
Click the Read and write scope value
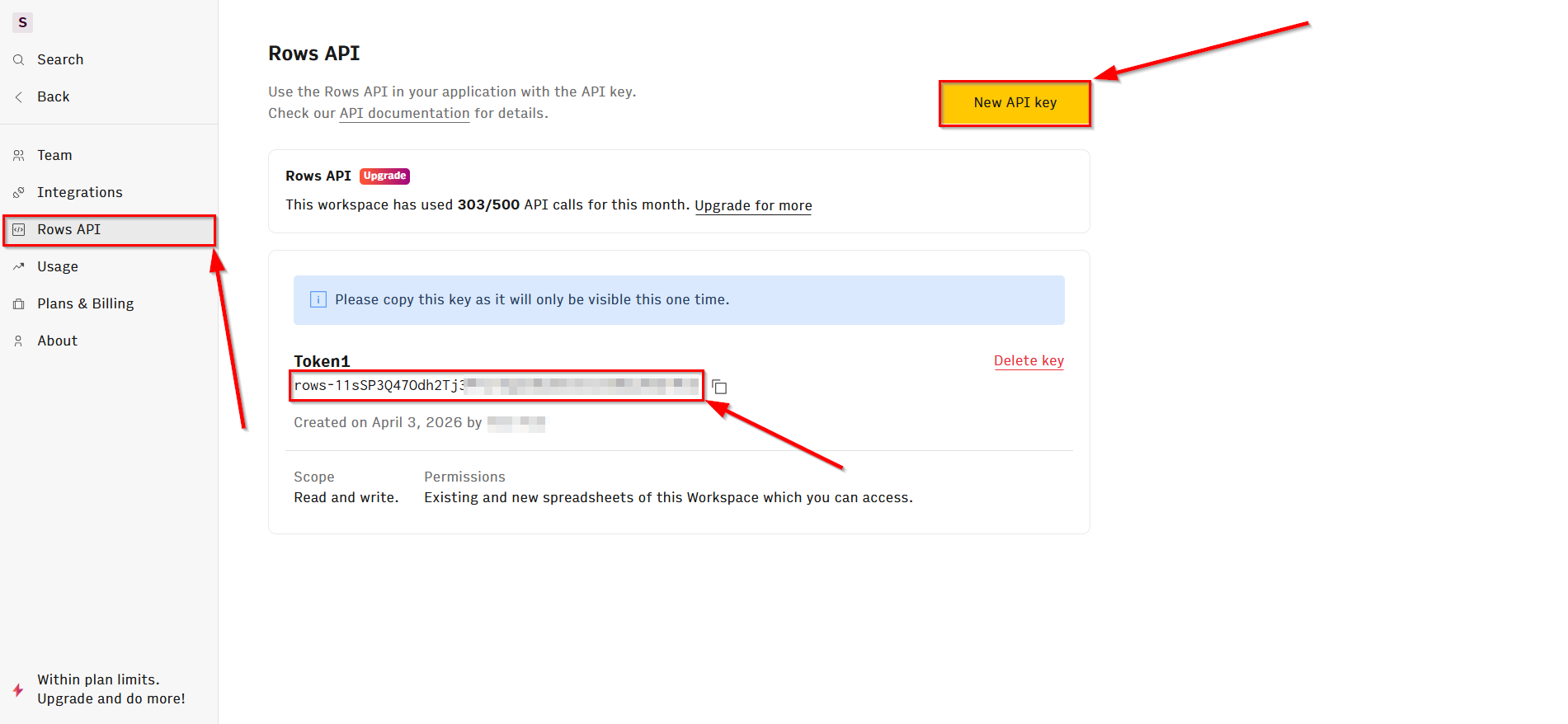346,497
